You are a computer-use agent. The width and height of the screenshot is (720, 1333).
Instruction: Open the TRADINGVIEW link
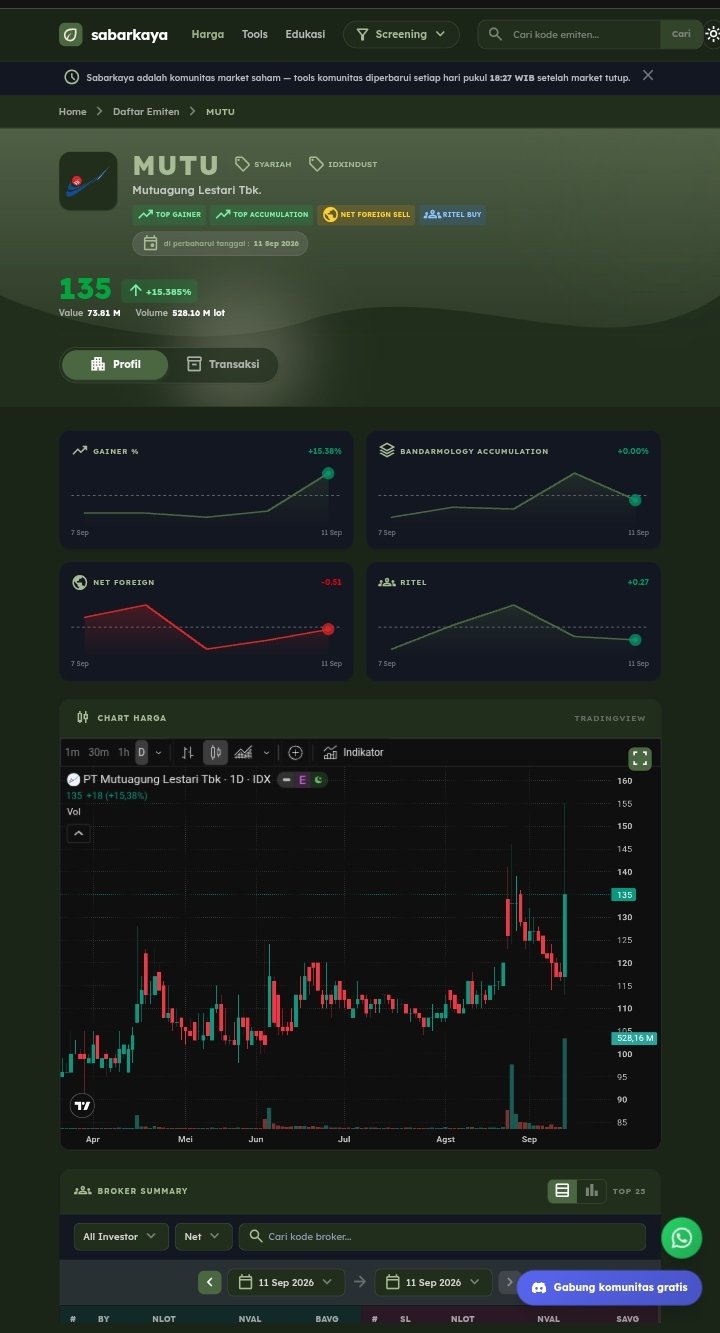tap(610, 718)
